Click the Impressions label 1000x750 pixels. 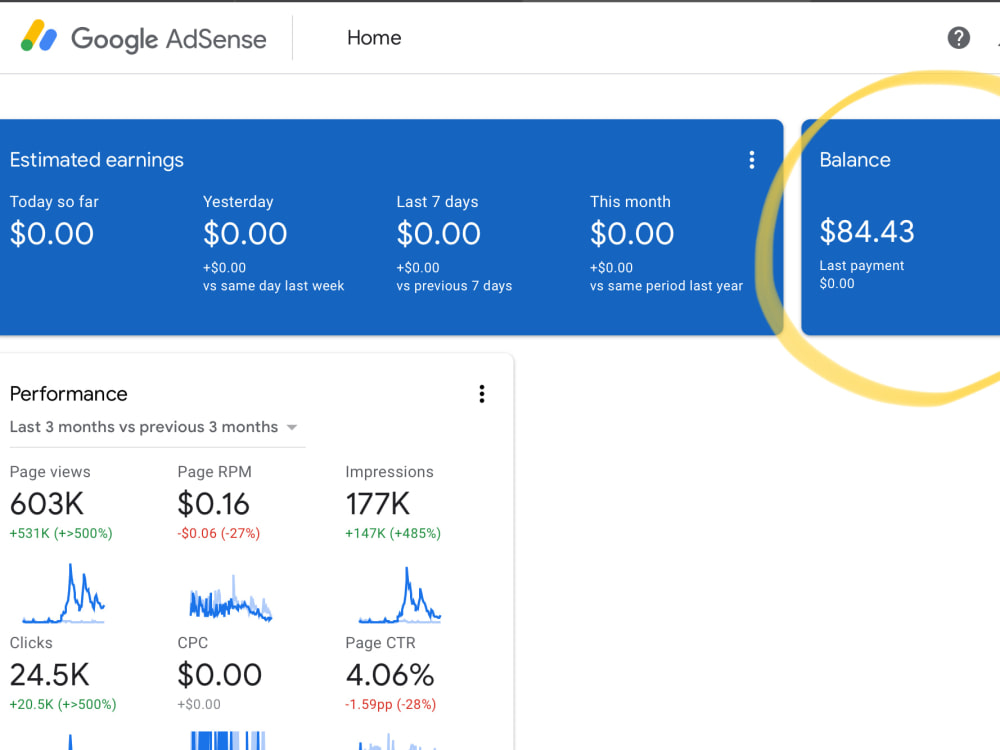pyautogui.click(x=389, y=472)
